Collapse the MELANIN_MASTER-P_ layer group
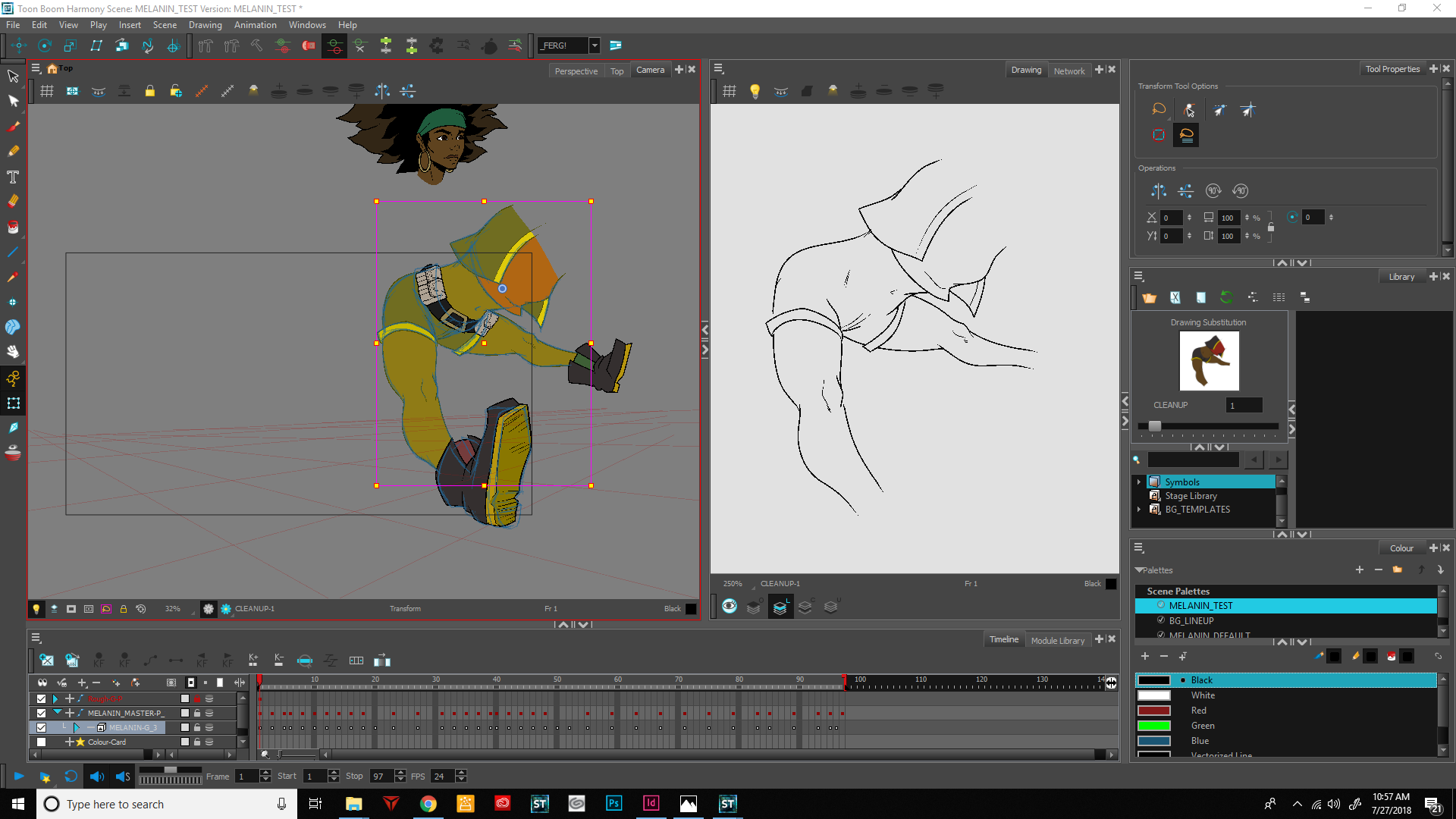Screen dimensions: 1456x819 coord(57,713)
